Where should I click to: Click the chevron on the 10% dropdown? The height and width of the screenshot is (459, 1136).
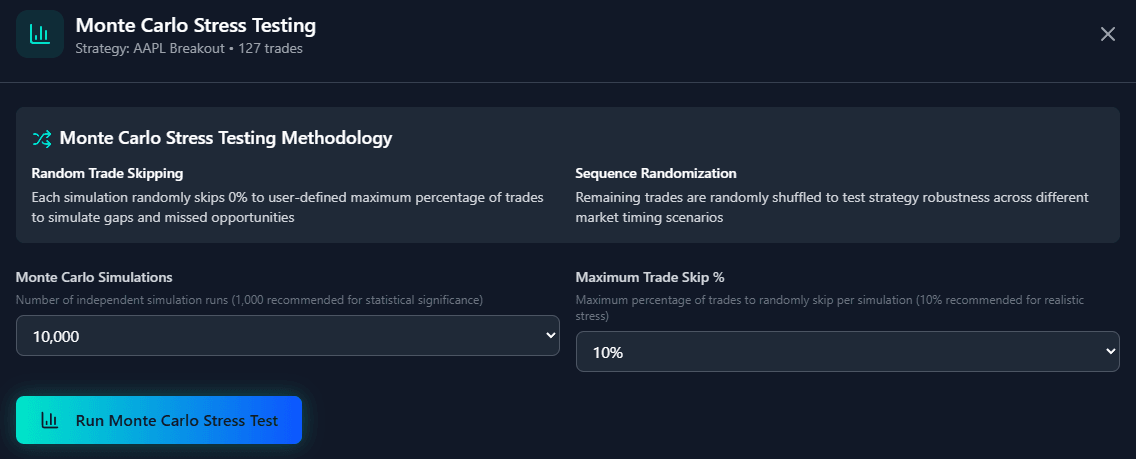coord(1109,352)
